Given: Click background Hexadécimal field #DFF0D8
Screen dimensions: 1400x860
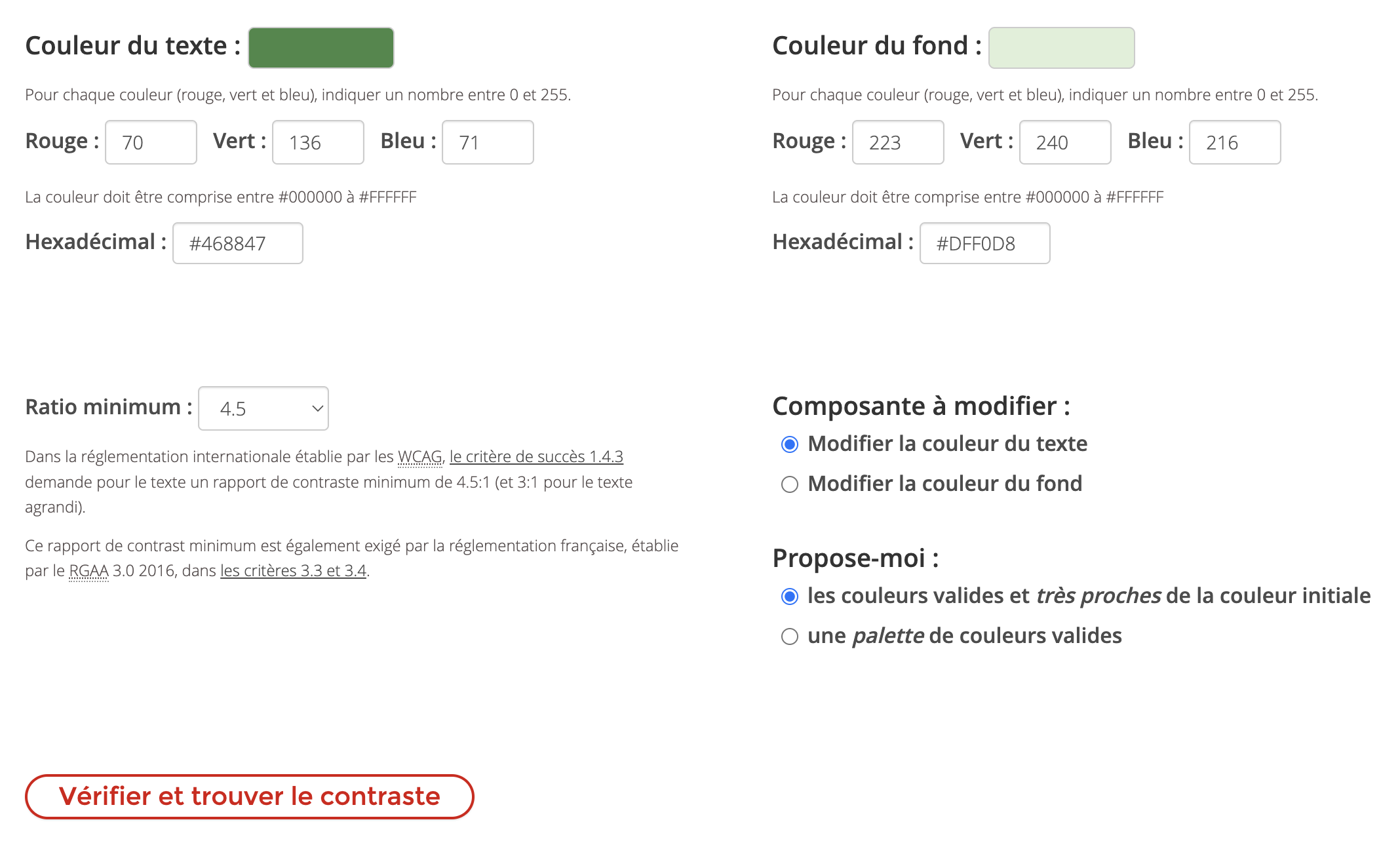Looking at the screenshot, I should tap(984, 243).
